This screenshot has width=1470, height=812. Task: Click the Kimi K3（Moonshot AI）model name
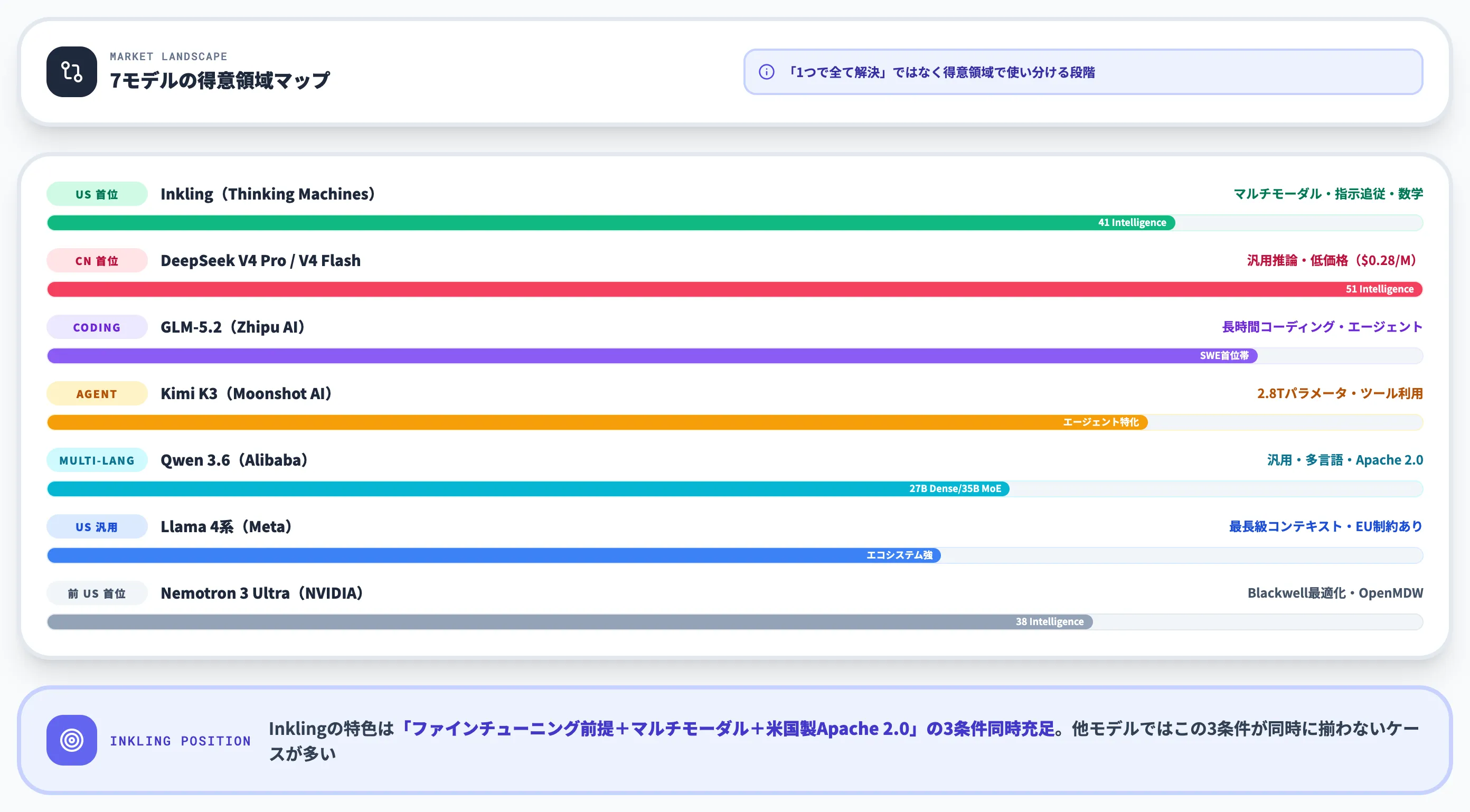click(246, 394)
